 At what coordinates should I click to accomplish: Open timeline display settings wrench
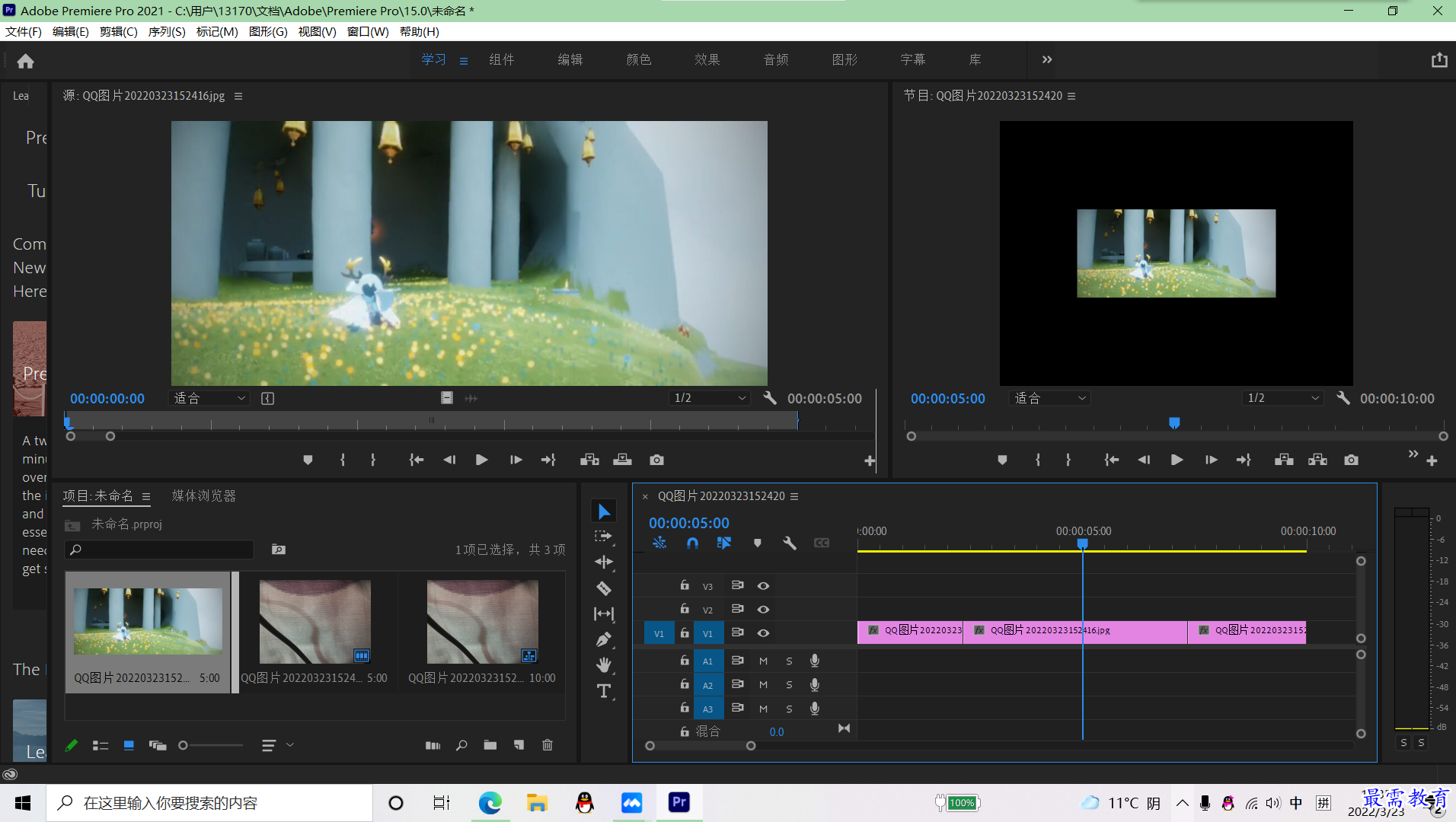[x=790, y=543]
